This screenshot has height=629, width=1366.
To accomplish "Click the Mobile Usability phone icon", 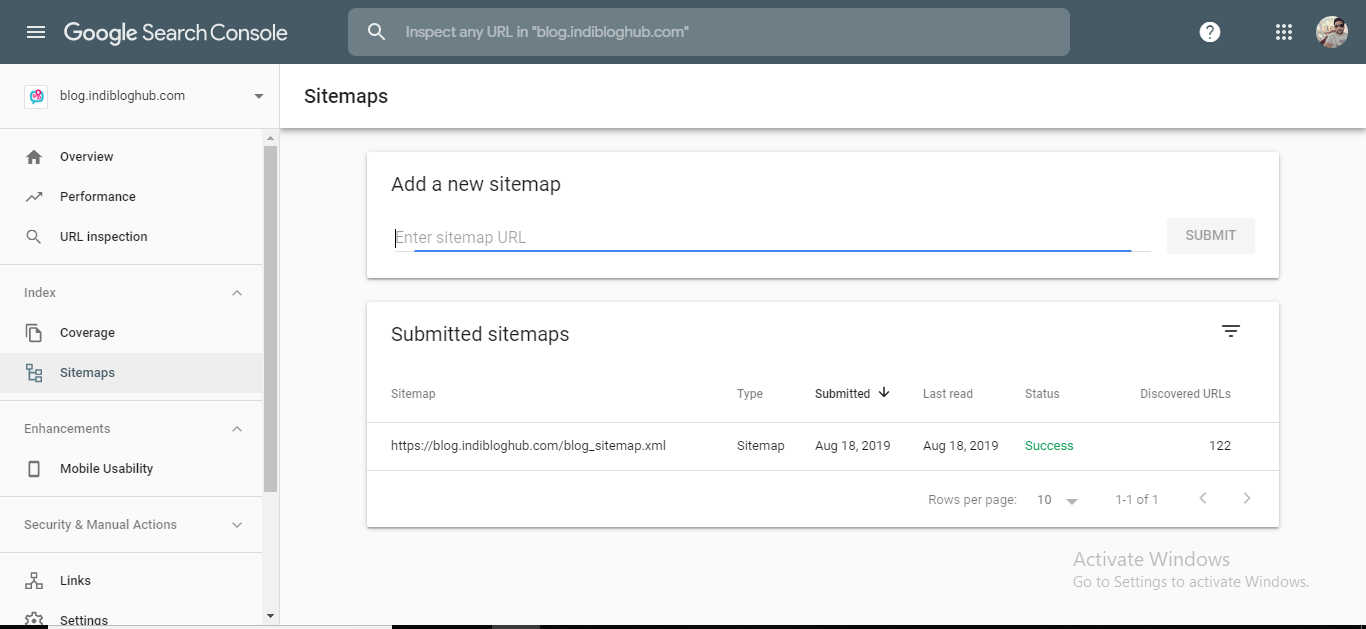I will (x=34, y=469).
